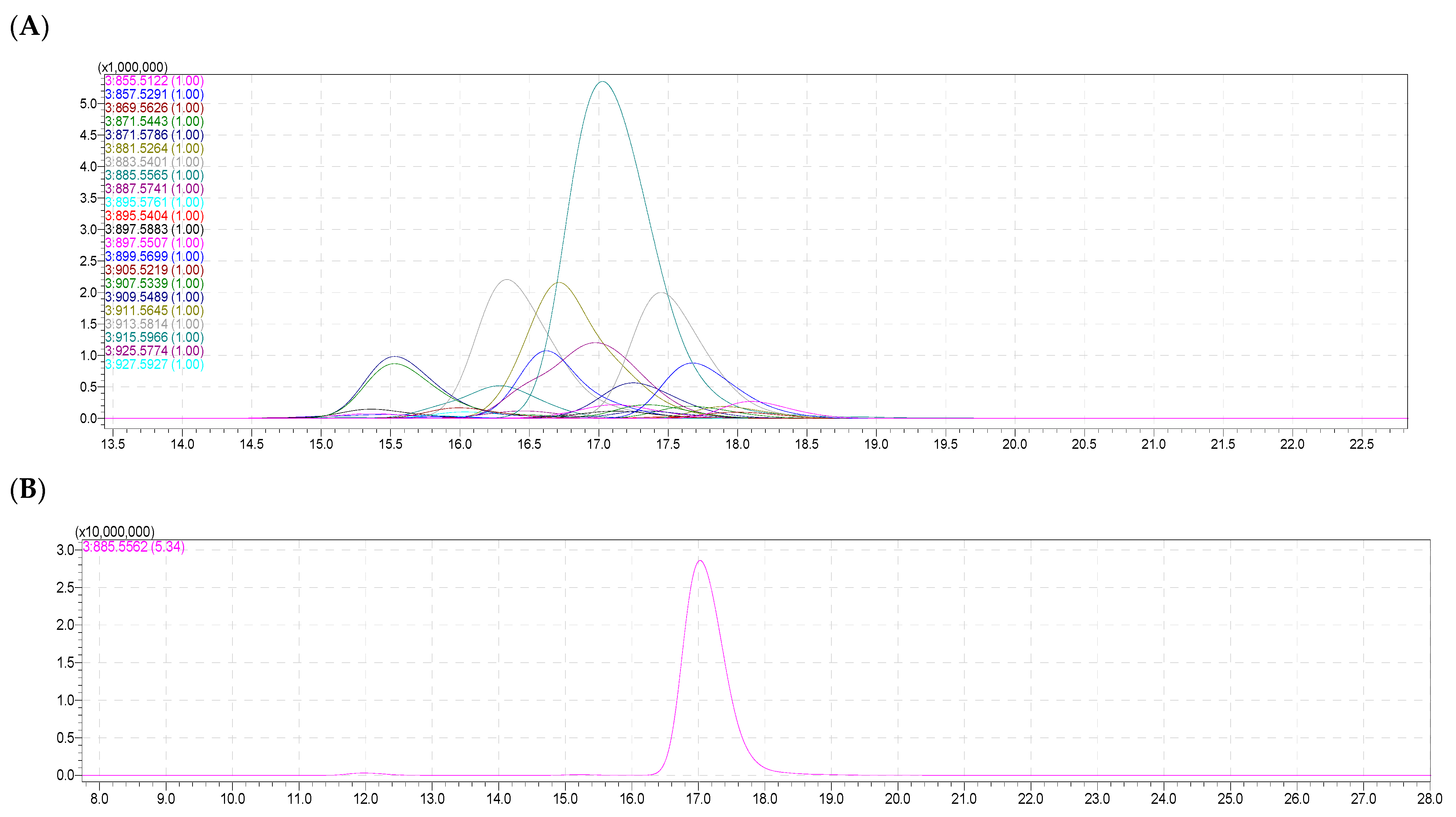1456x817 pixels.
Task: Click the 3:869.5626 legend entry
Action: click(154, 108)
